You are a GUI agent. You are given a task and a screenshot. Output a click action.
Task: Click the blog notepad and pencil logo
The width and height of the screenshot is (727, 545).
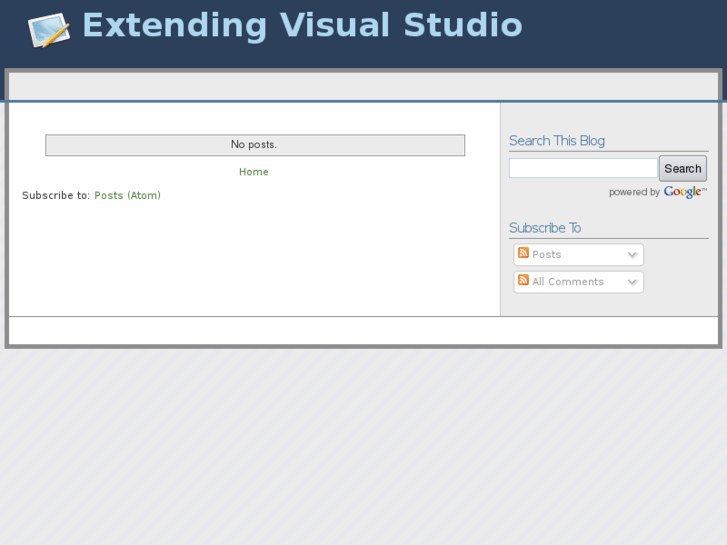pos(49,30)
